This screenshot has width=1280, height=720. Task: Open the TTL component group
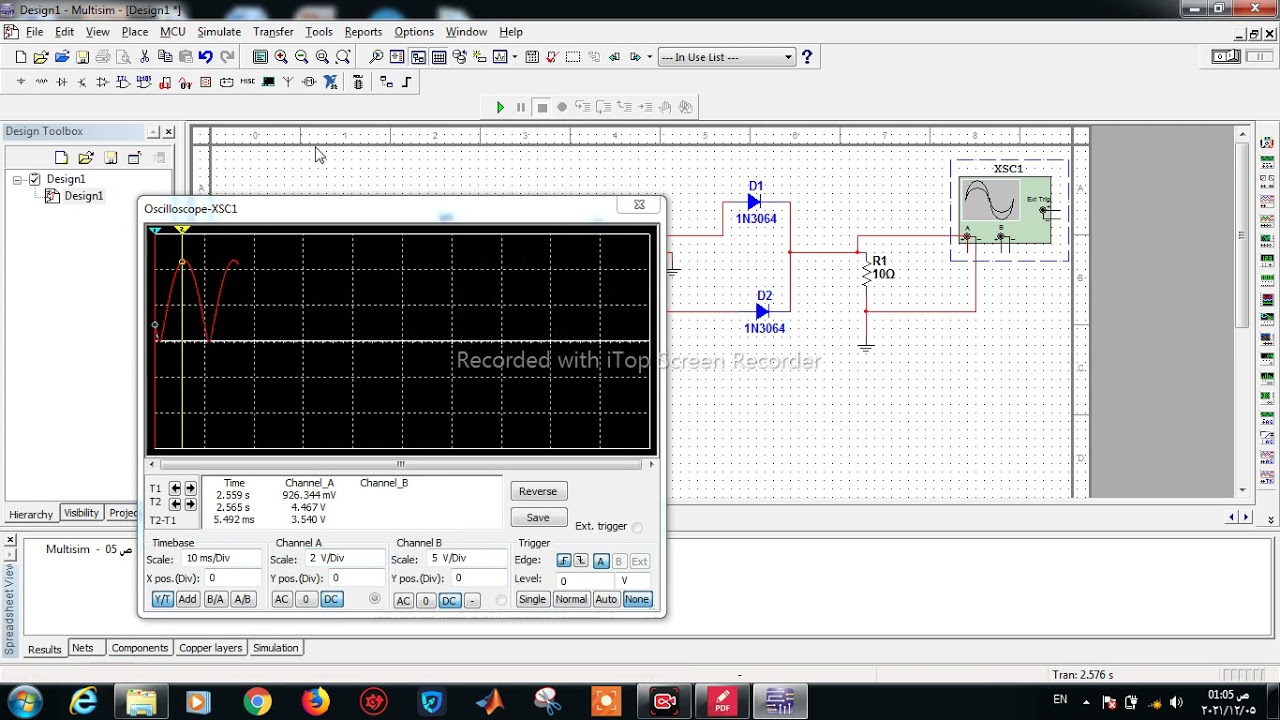[123, 82]
